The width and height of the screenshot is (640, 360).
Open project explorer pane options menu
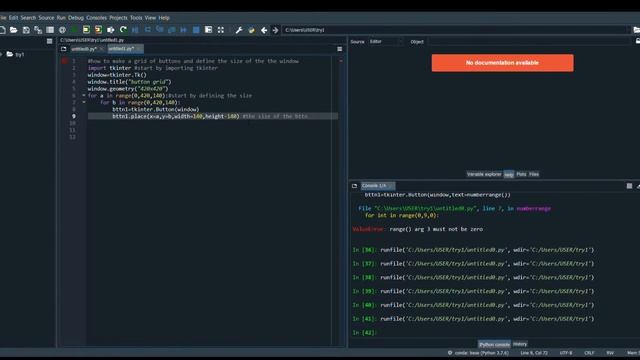click(x=49, y=41)
